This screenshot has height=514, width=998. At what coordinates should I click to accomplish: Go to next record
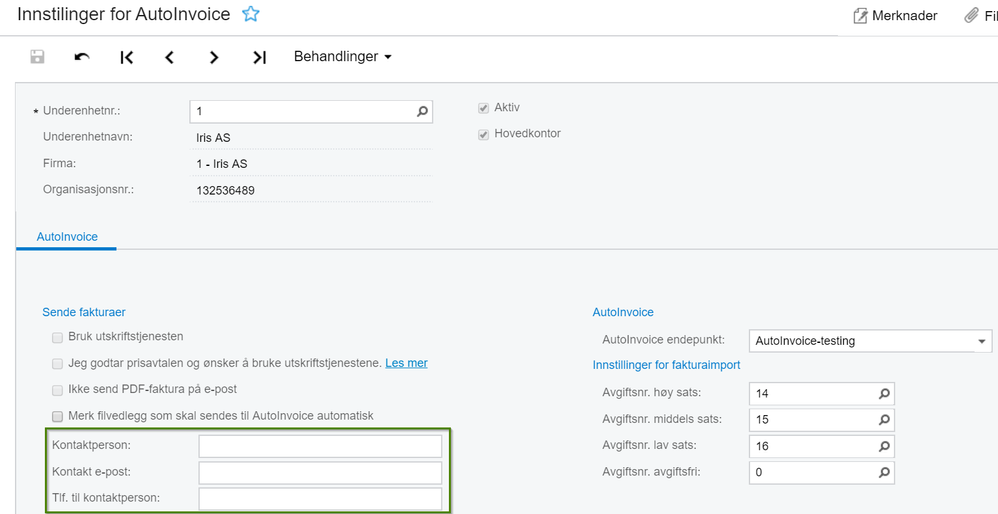pos(214,57)
